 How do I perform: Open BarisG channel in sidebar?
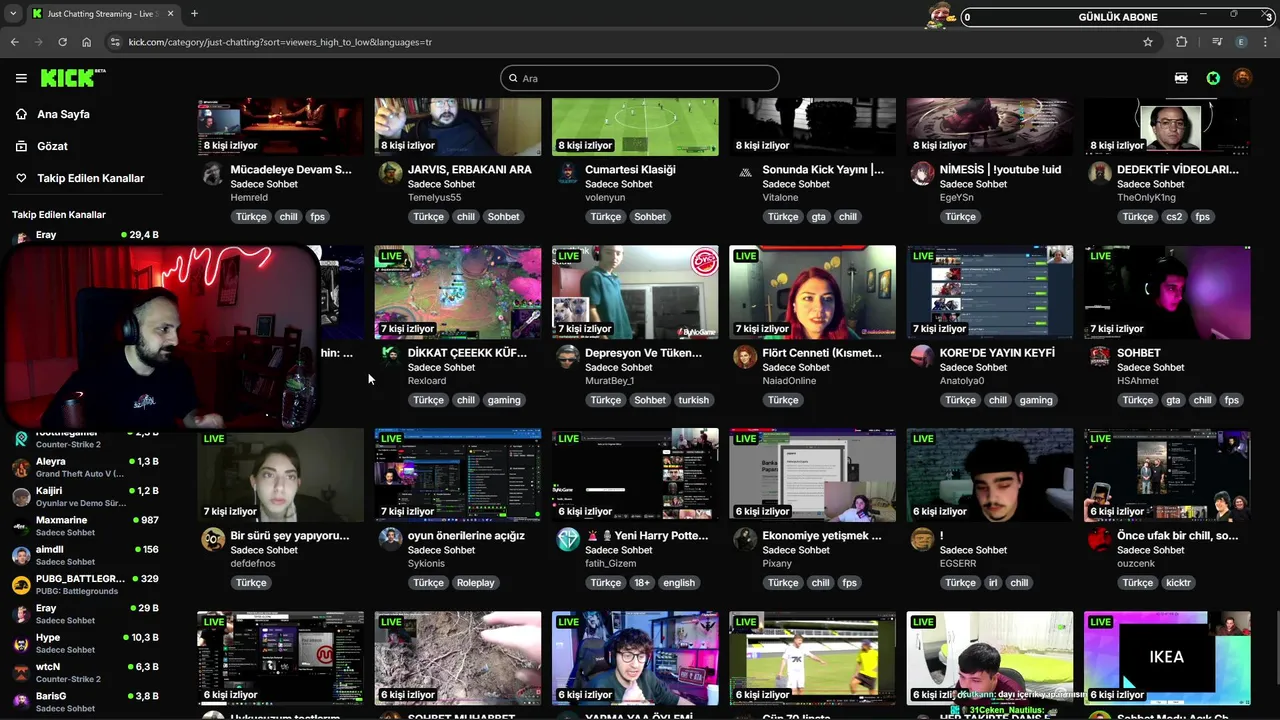(85, 701)
